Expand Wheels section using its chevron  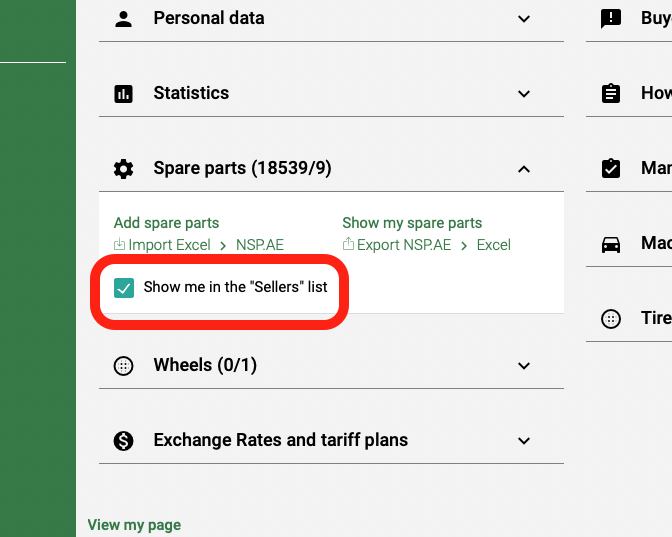(524, 366)
